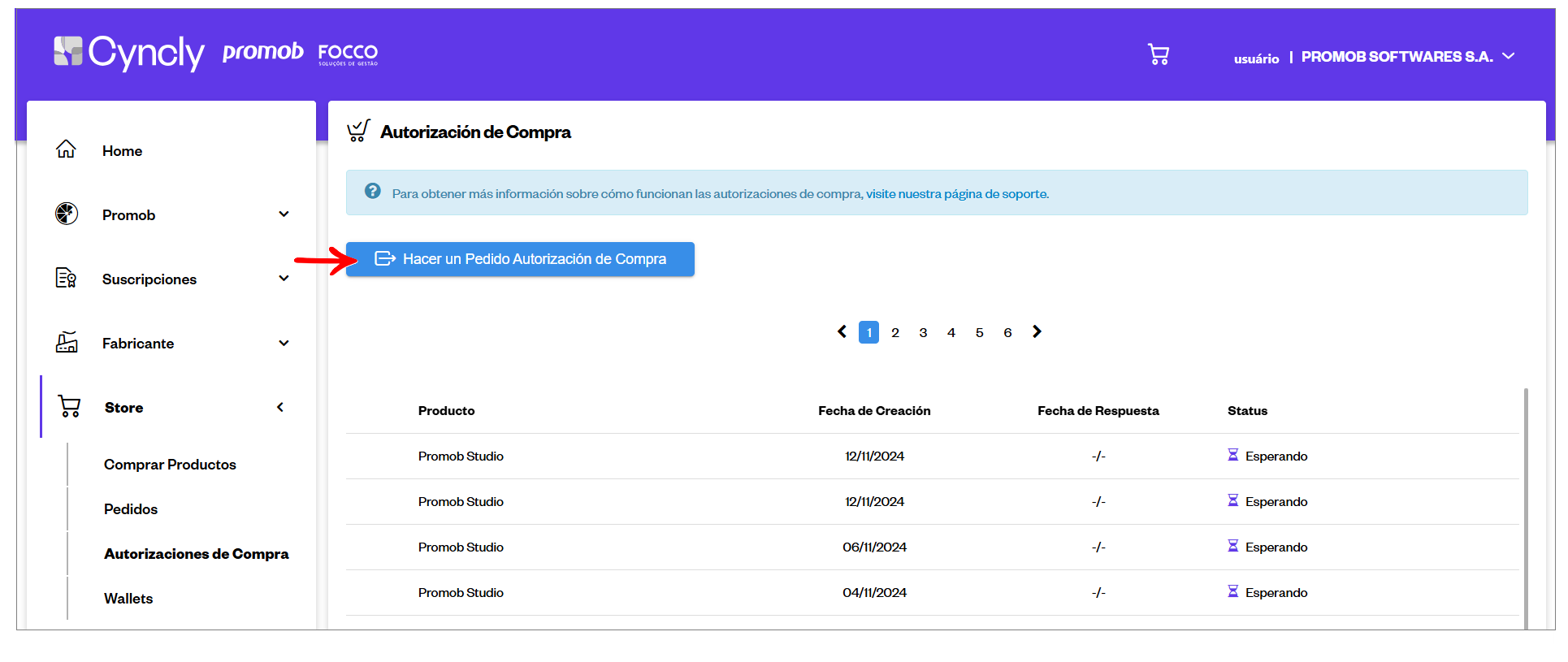Click Hacer un Pedido Autorización de Compra button
Screen dimensions: 1568x662
tap(520, 259)
